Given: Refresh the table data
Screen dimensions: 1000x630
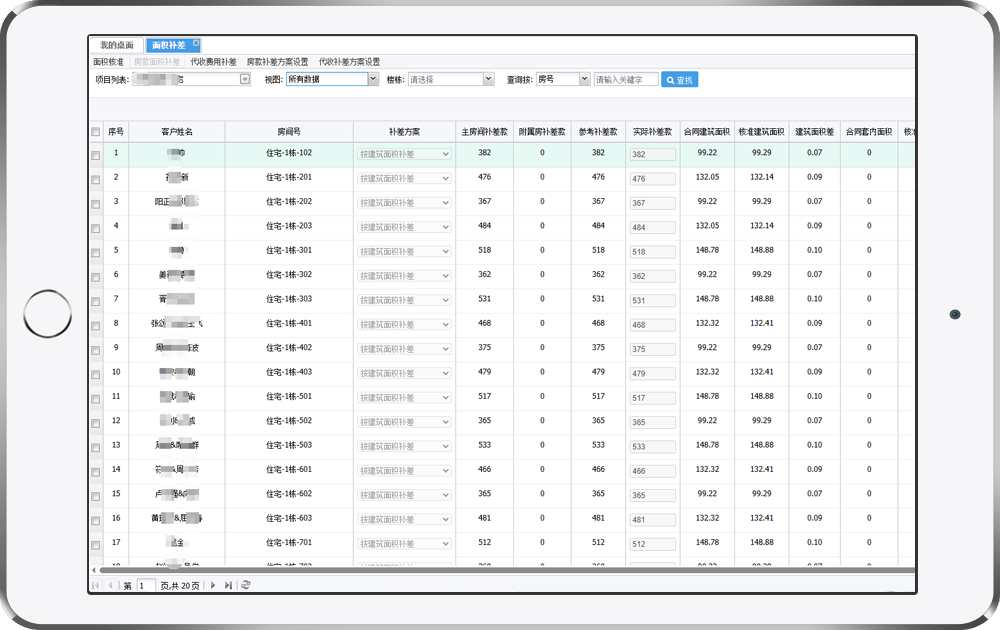Looking at the screenshot, I should click(246, 585).
